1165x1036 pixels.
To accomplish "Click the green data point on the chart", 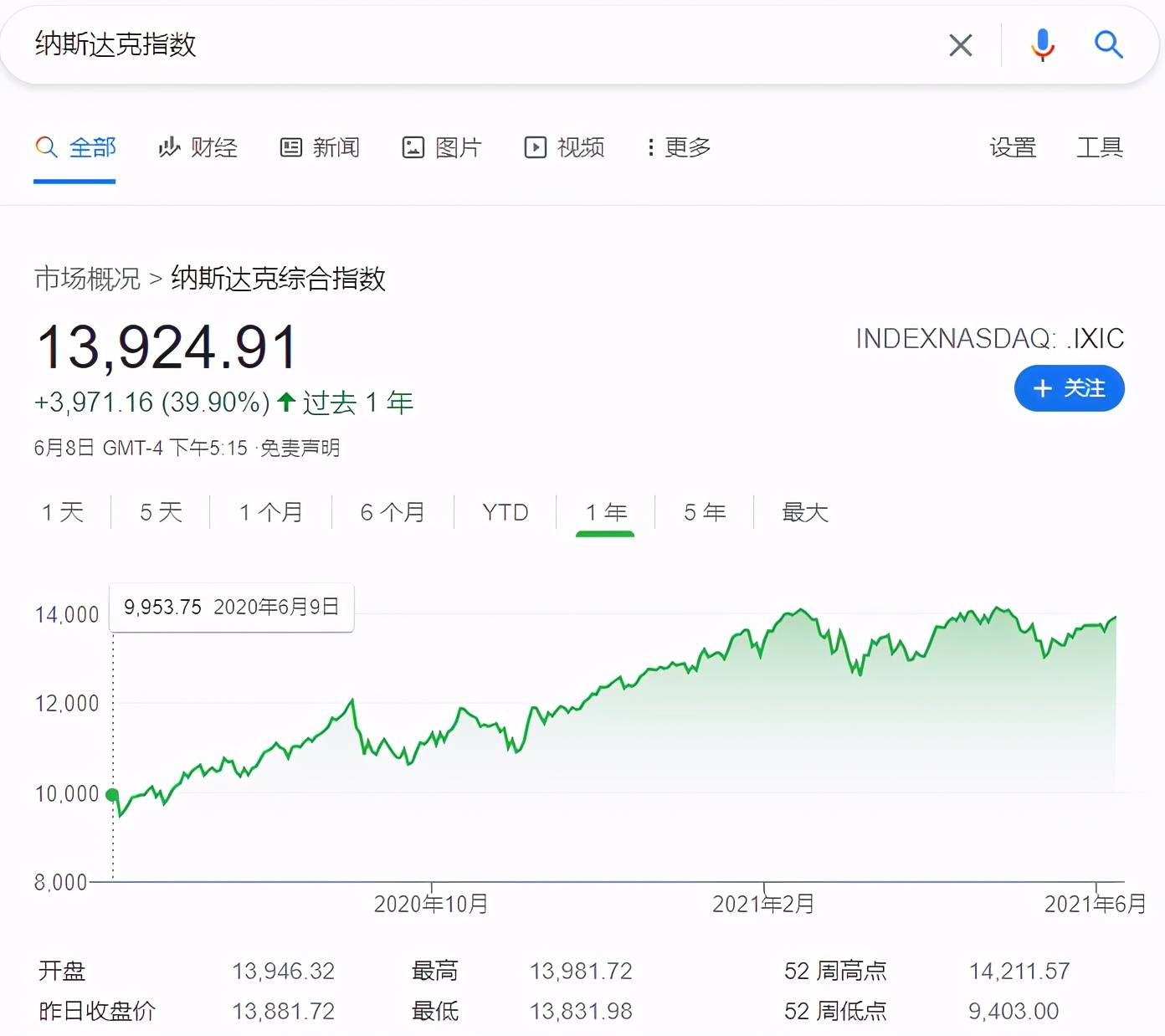I will click(x=112, y=795).
